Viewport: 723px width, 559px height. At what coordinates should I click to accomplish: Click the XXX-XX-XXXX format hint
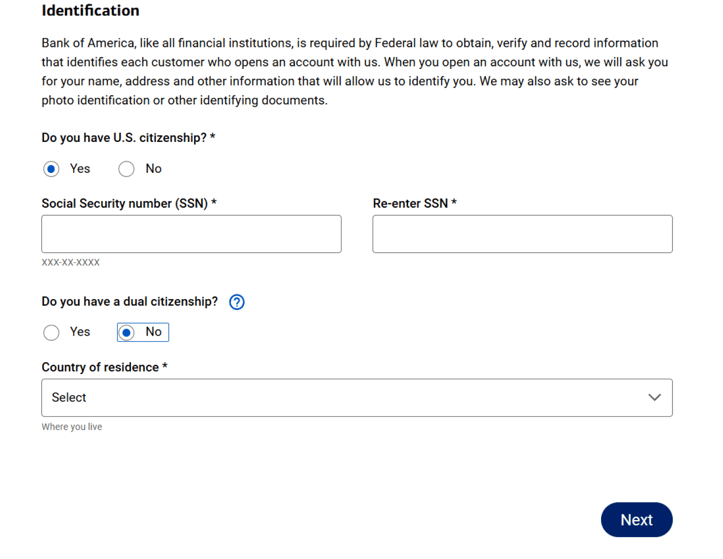point(71,262)
